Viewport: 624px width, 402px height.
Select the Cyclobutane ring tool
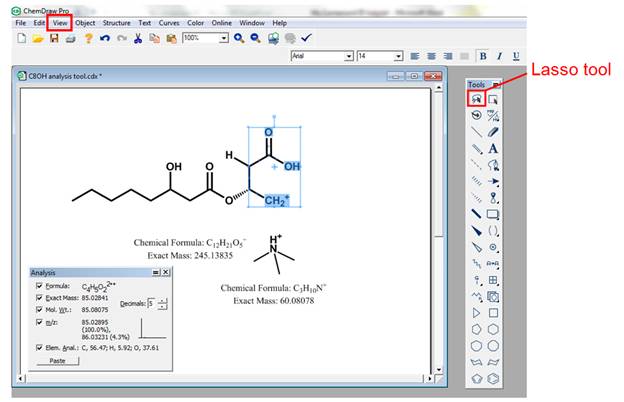coord(493,313)
